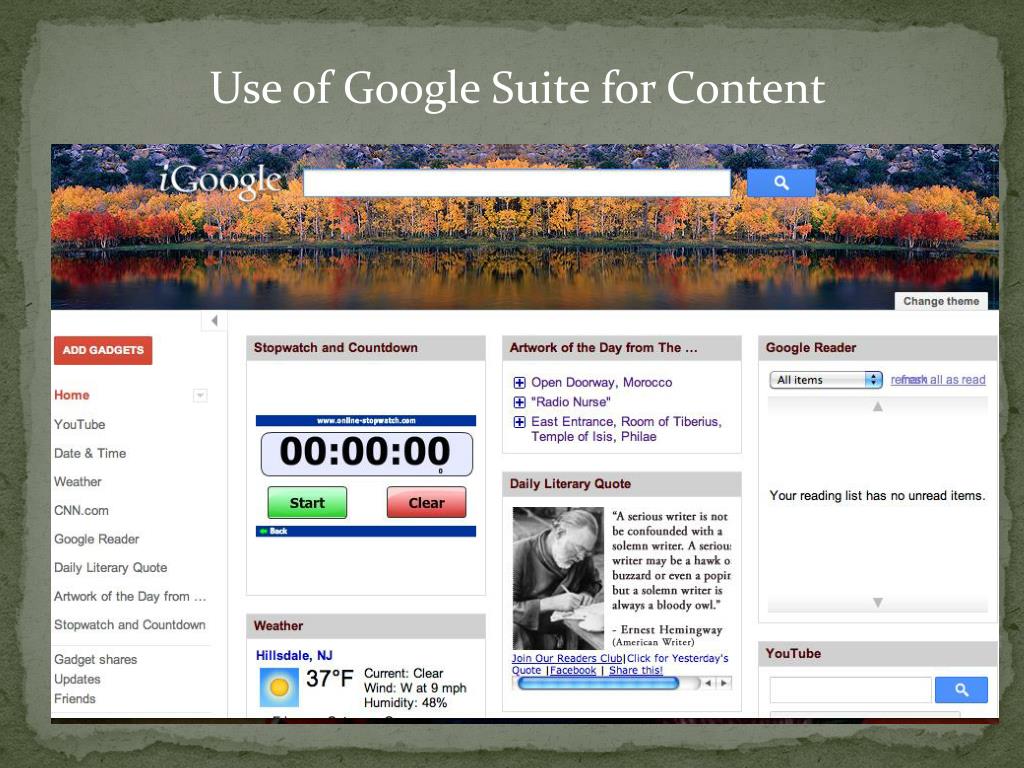The image size is (1024, 768).
Task: Click the Artwork of the Day gadget title
Action: pos(603,348)
